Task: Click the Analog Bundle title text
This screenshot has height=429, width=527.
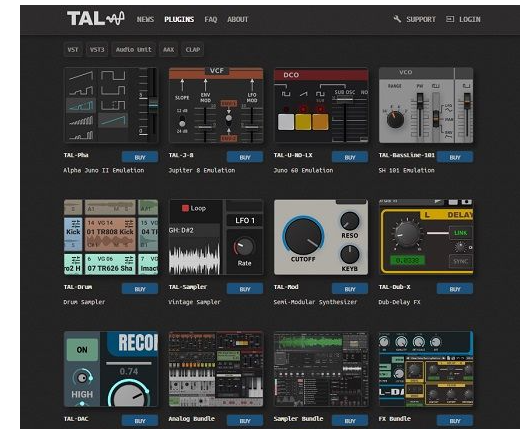Action: tap(192, 419)
